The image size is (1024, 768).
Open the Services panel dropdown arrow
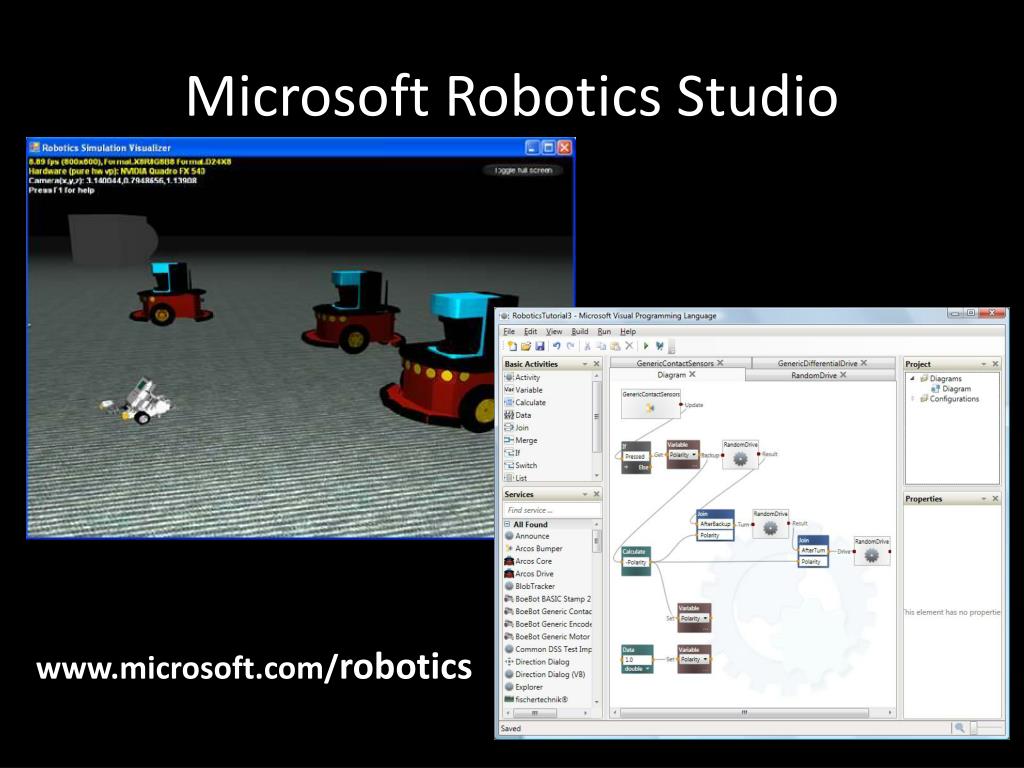[x=584, y=494]
